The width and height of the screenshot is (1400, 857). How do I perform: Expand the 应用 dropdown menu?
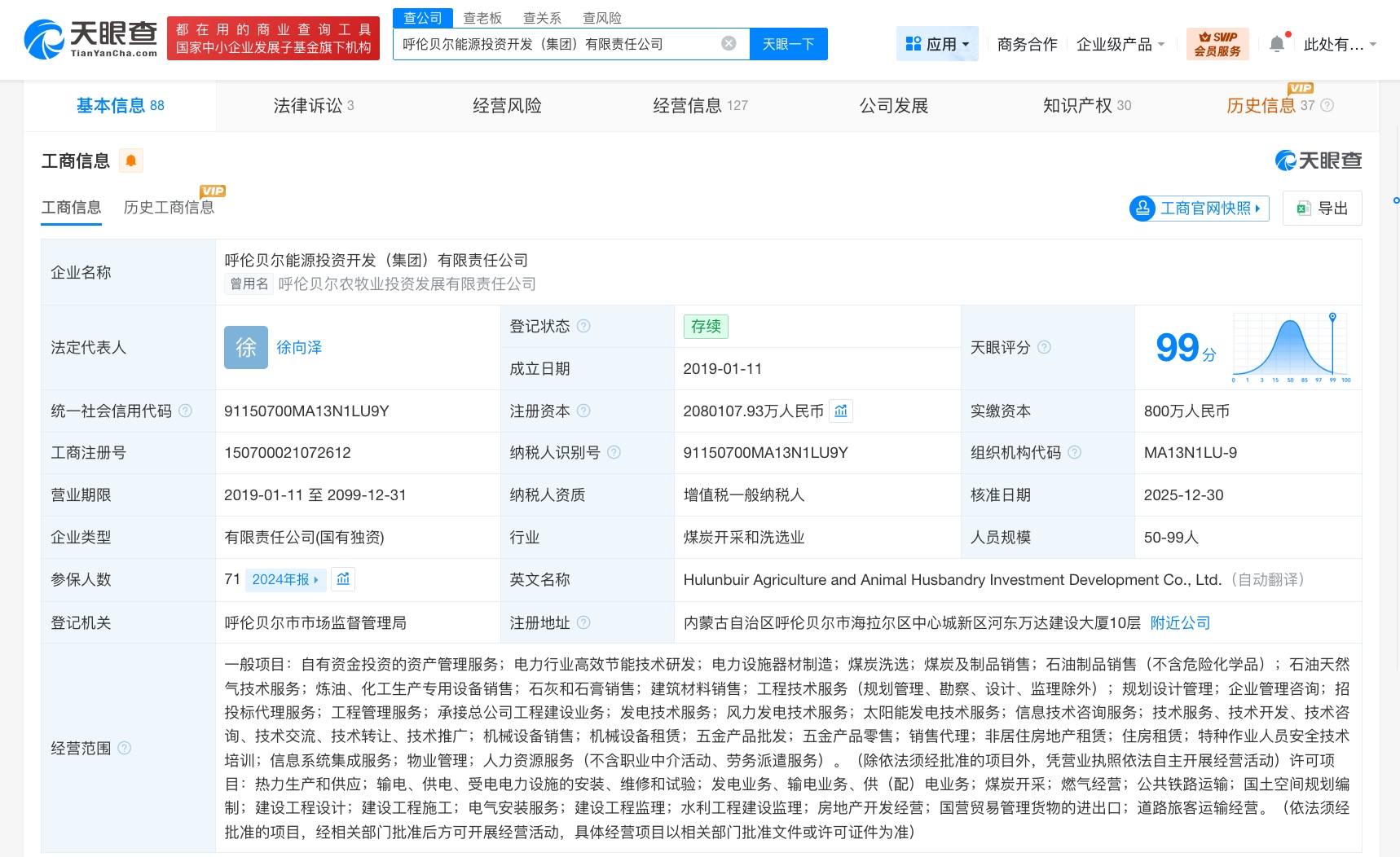coord(938,44)
